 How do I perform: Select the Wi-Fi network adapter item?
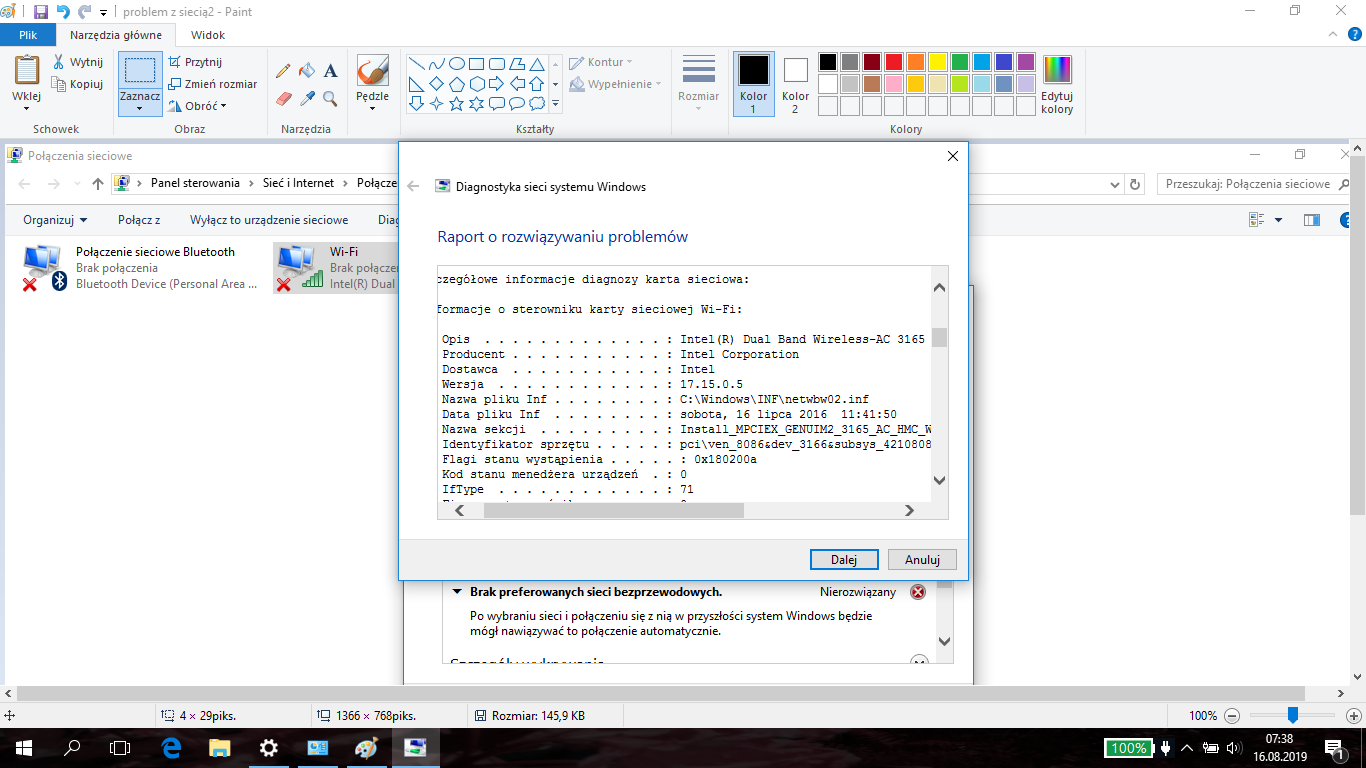(x=335, y=268)
